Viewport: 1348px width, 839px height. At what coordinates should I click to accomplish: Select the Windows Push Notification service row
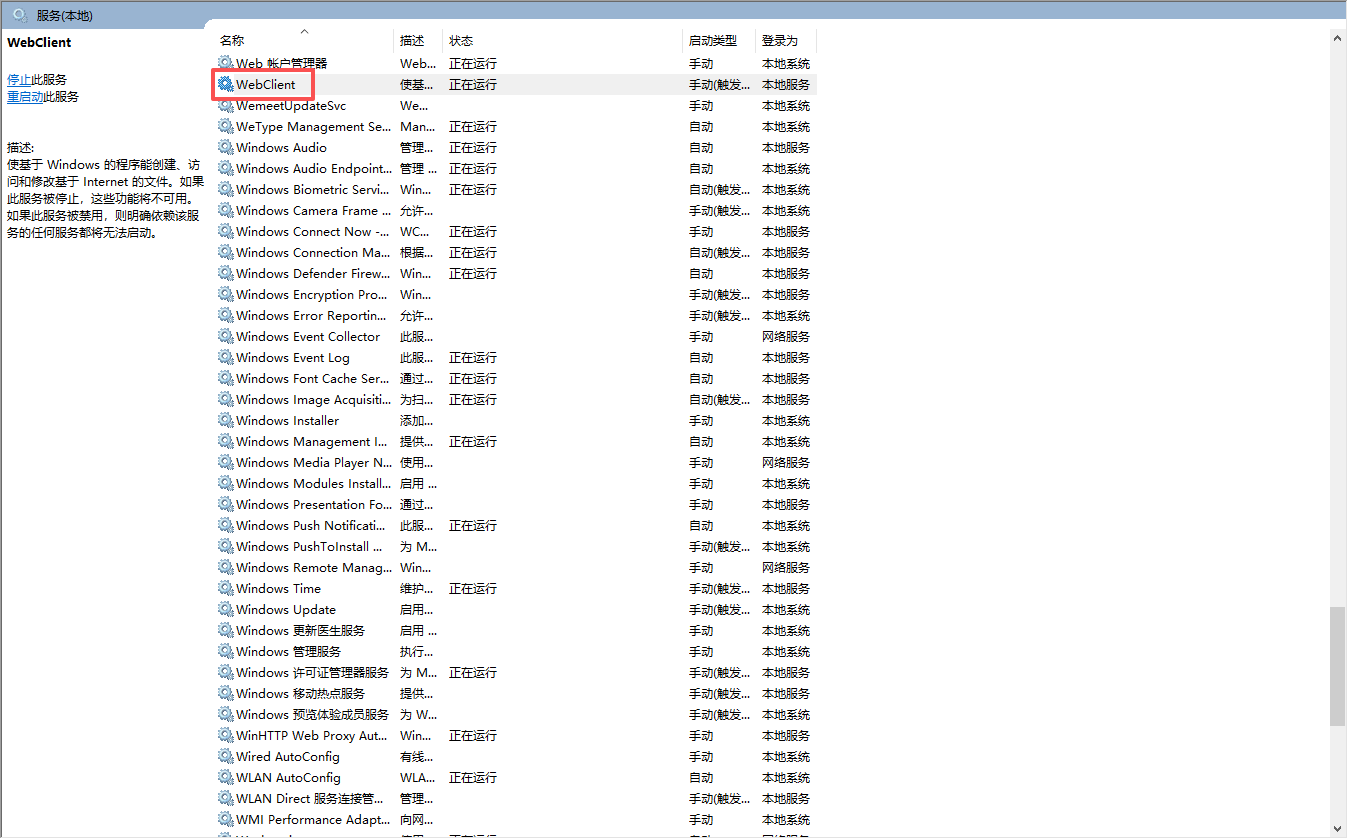click(x=310, y=526)
